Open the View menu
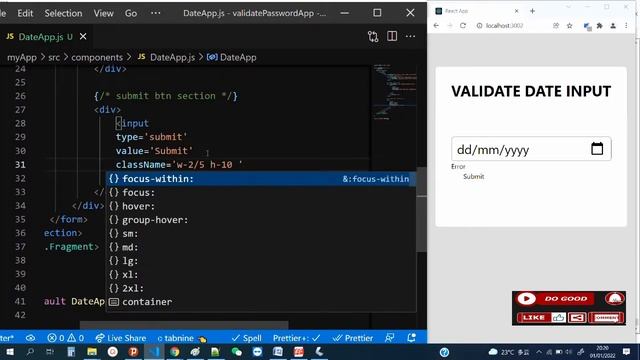The height and width of the screenshot is (360, 640). (x=103, y=13)
